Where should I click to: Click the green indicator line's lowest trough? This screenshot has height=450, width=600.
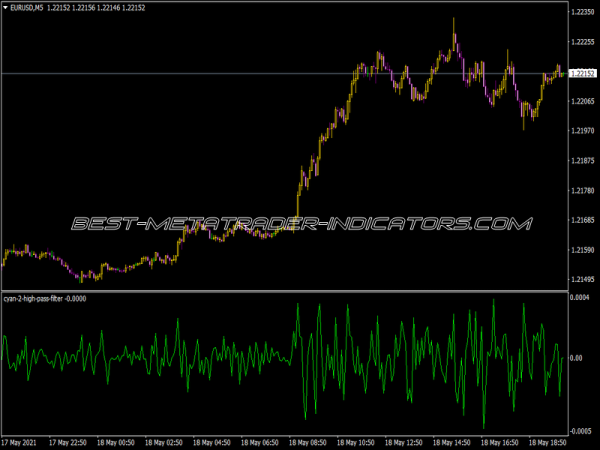coord(483,427)
